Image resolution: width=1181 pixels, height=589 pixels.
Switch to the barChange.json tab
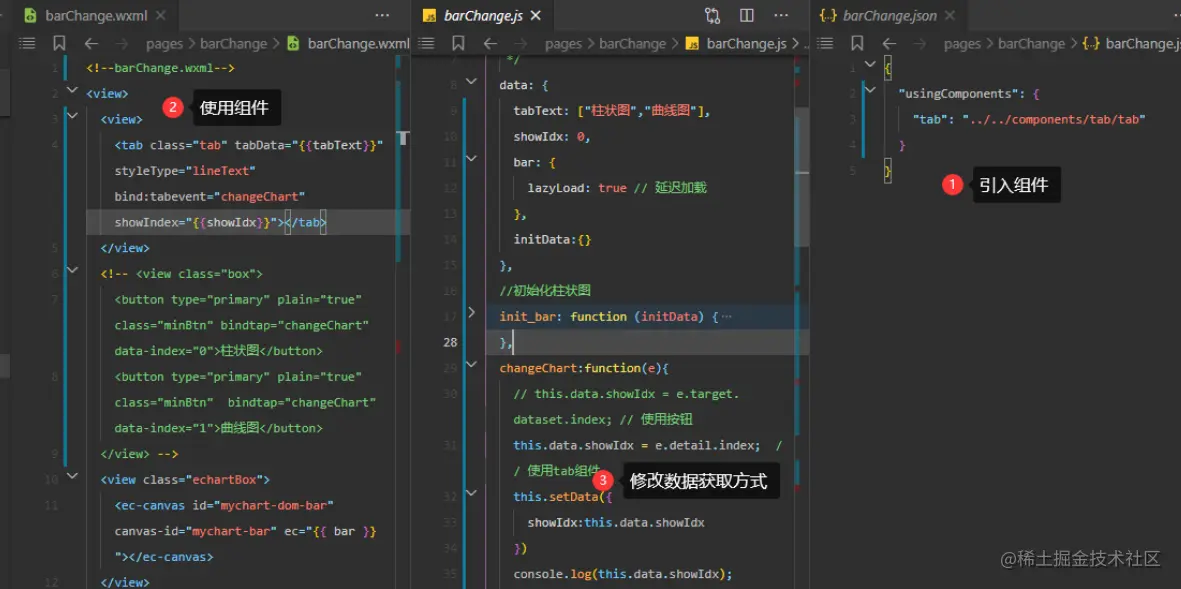click(x=888, y=15)
